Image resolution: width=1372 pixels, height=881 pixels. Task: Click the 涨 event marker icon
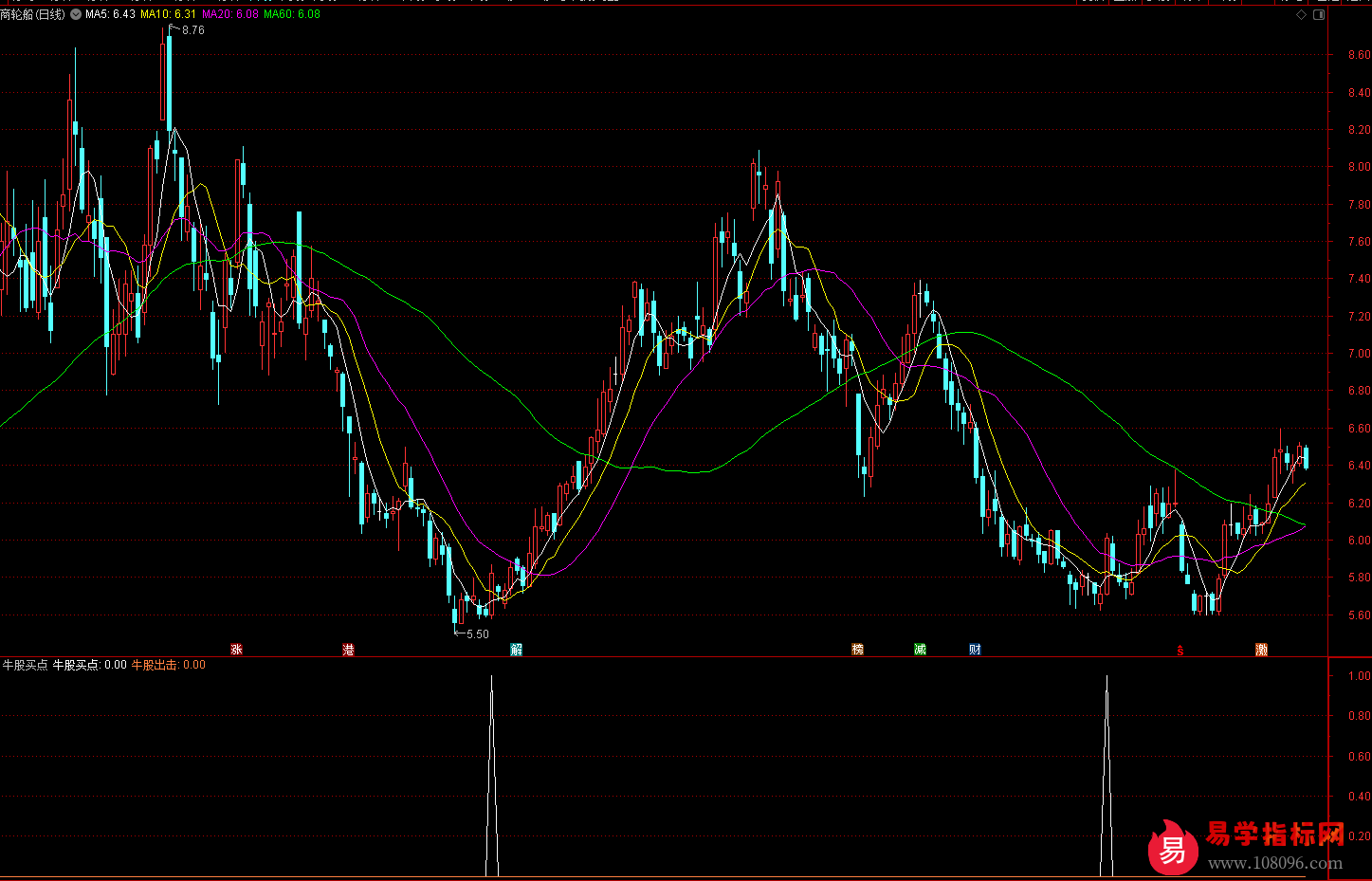click(x=236, y=650)
